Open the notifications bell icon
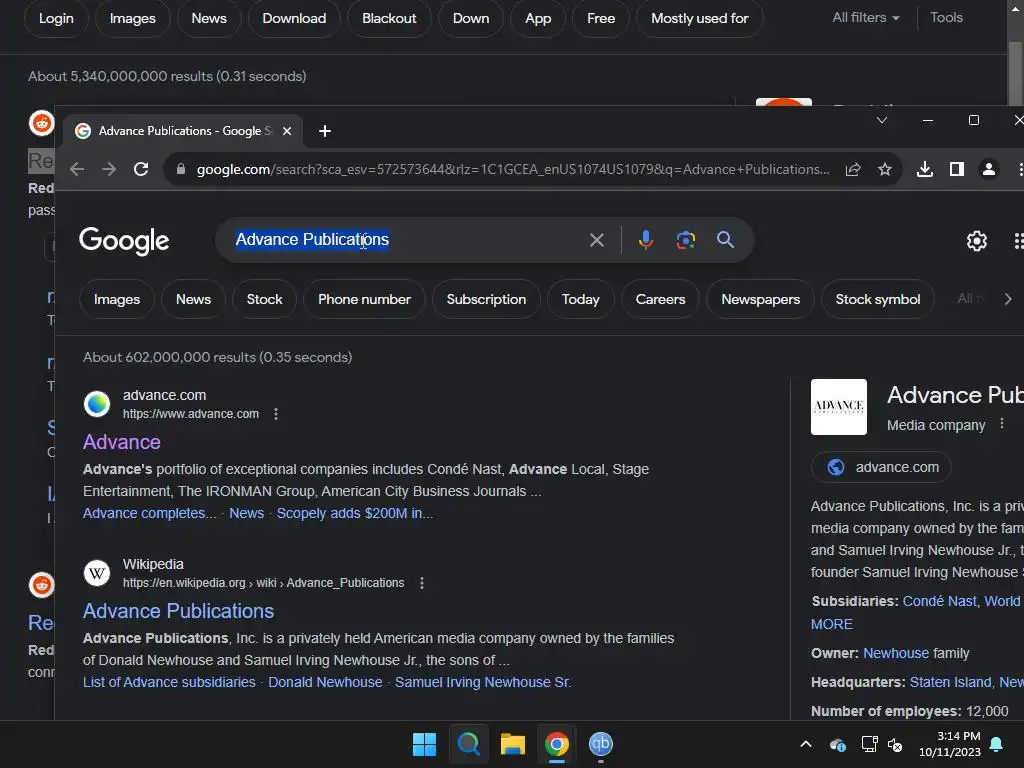 click(997, 744)
